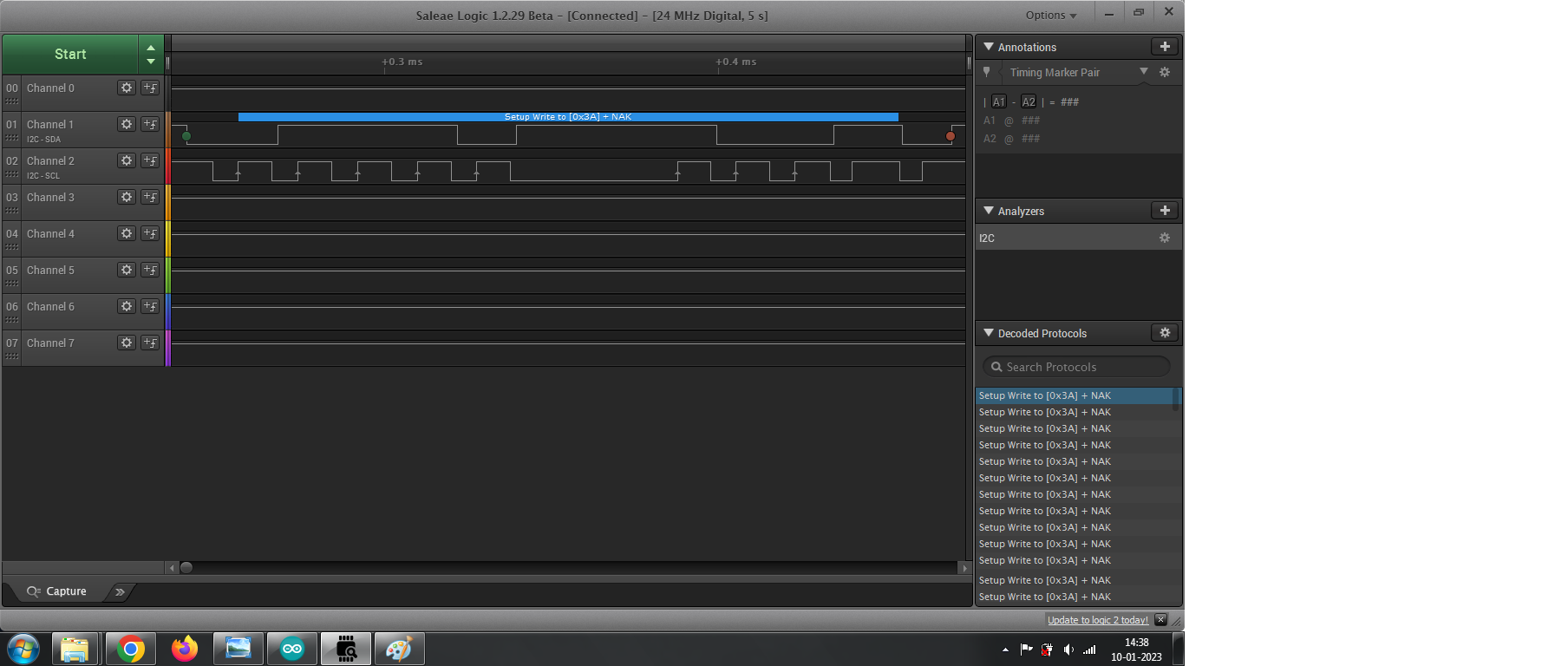Select the I2C analyzer row
The height and width of the screenshot is (666, 1568).
pos(1079,238)
